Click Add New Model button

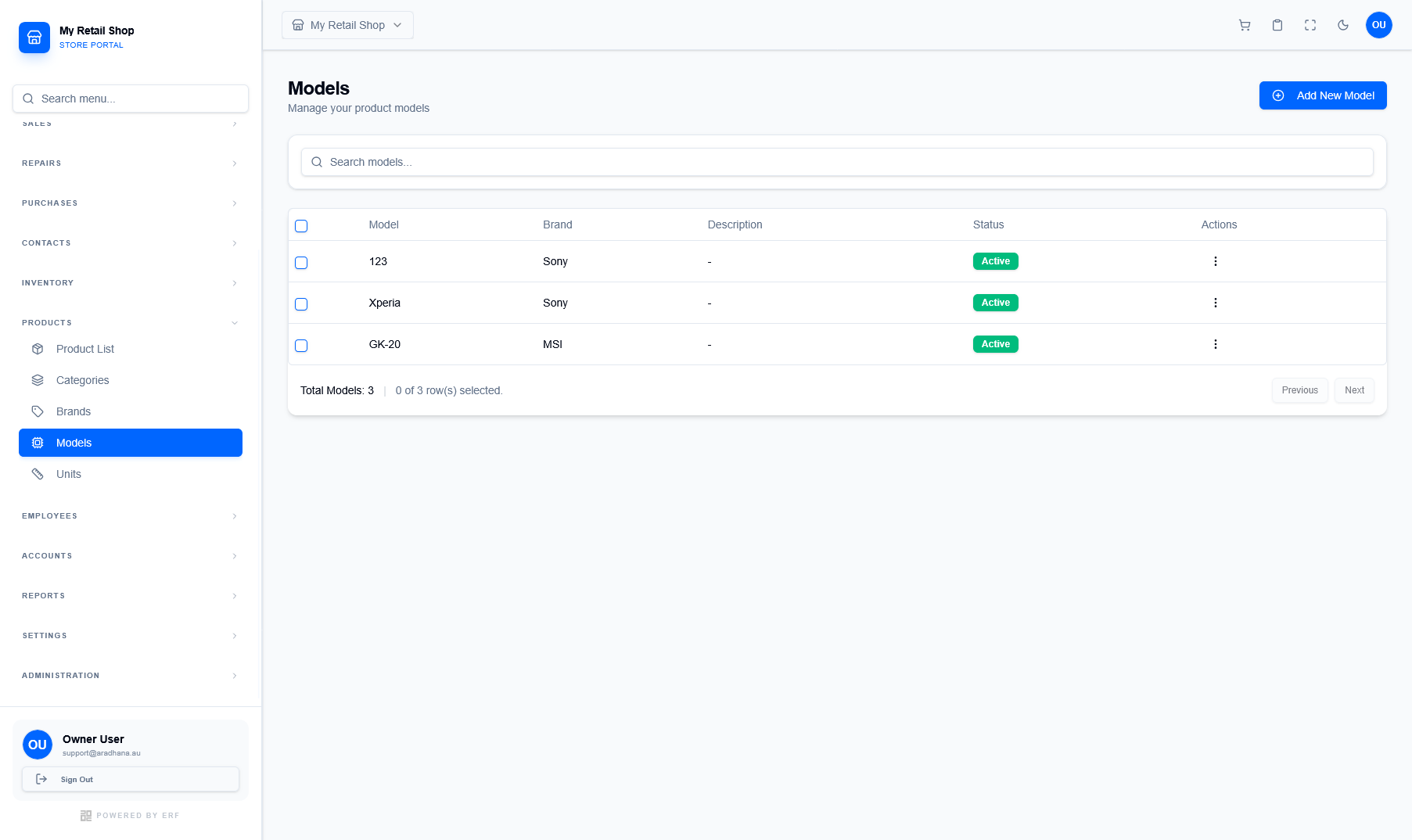pyautogui.click(x=1323, y=95)
